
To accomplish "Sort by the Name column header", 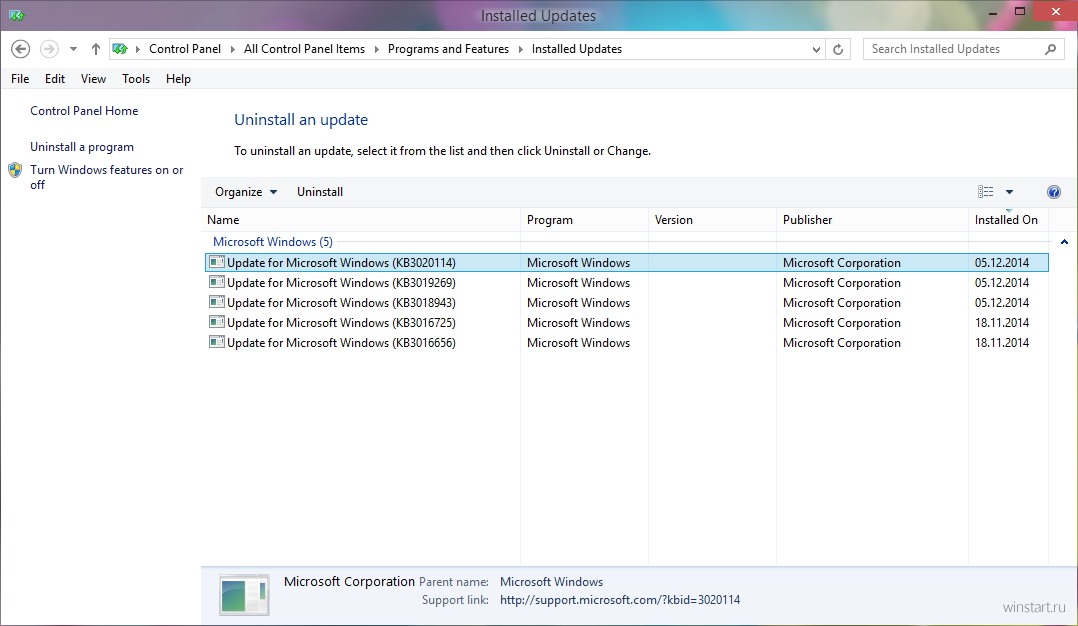I will [x=362, y=220].
